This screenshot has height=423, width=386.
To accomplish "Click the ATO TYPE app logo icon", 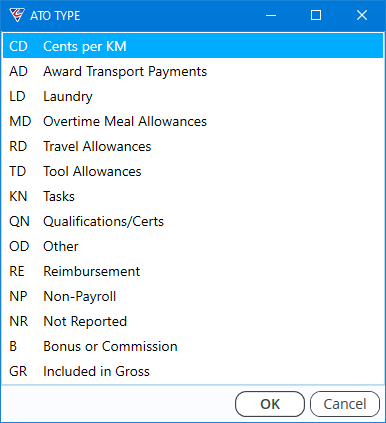I will click(x=17, y=15).
